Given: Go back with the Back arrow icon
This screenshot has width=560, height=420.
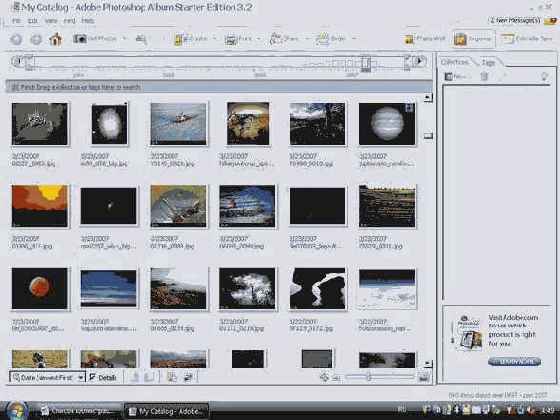Looking at the screenshot, I should (16, 39).
